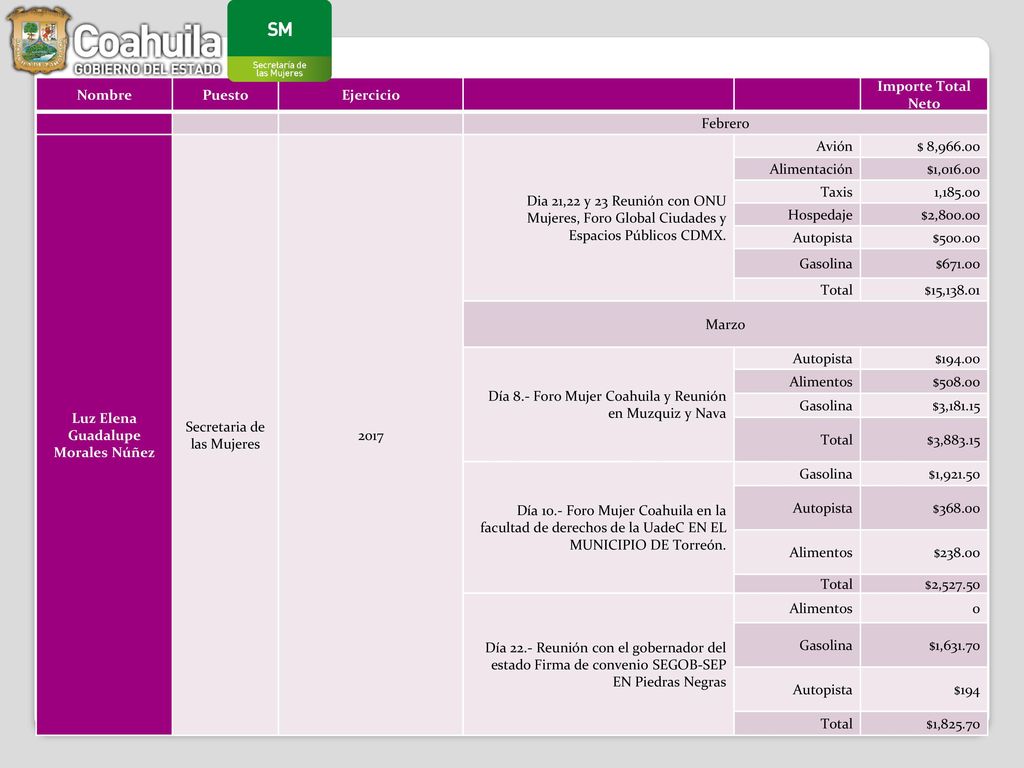Viewport: 1024px width, 768px height.
Task: Click the Ejercicio column header
Action: (x=370, y=95)
